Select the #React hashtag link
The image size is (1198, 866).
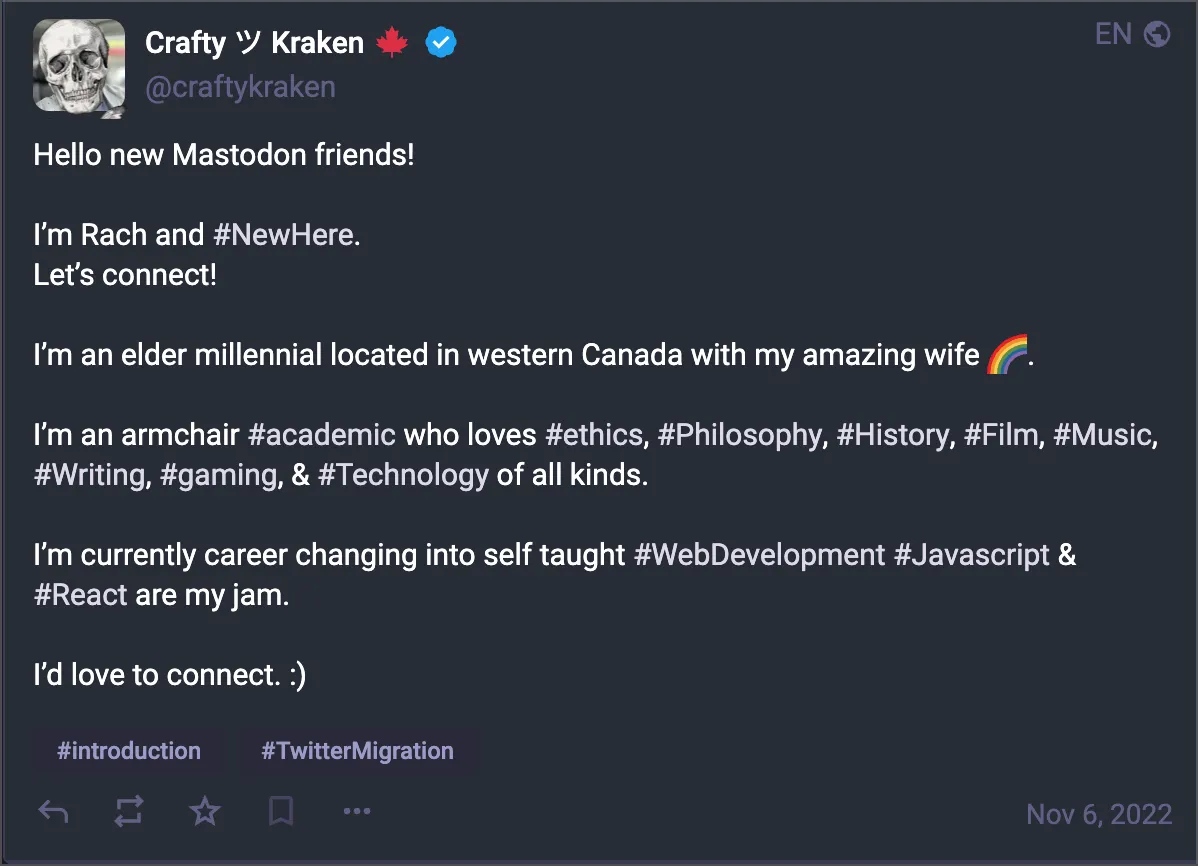pyautogui.click(x=80, y=595)
